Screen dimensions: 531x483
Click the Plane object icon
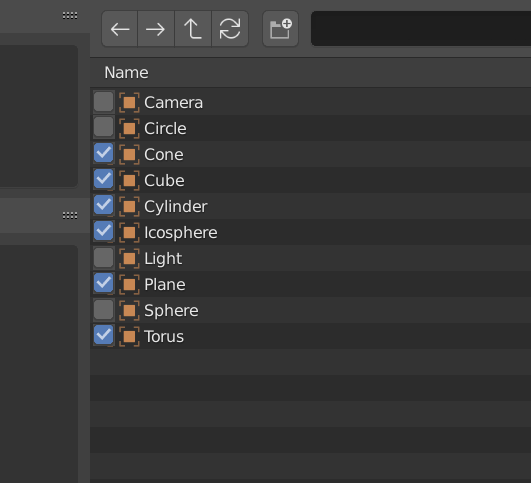[129, 285]
